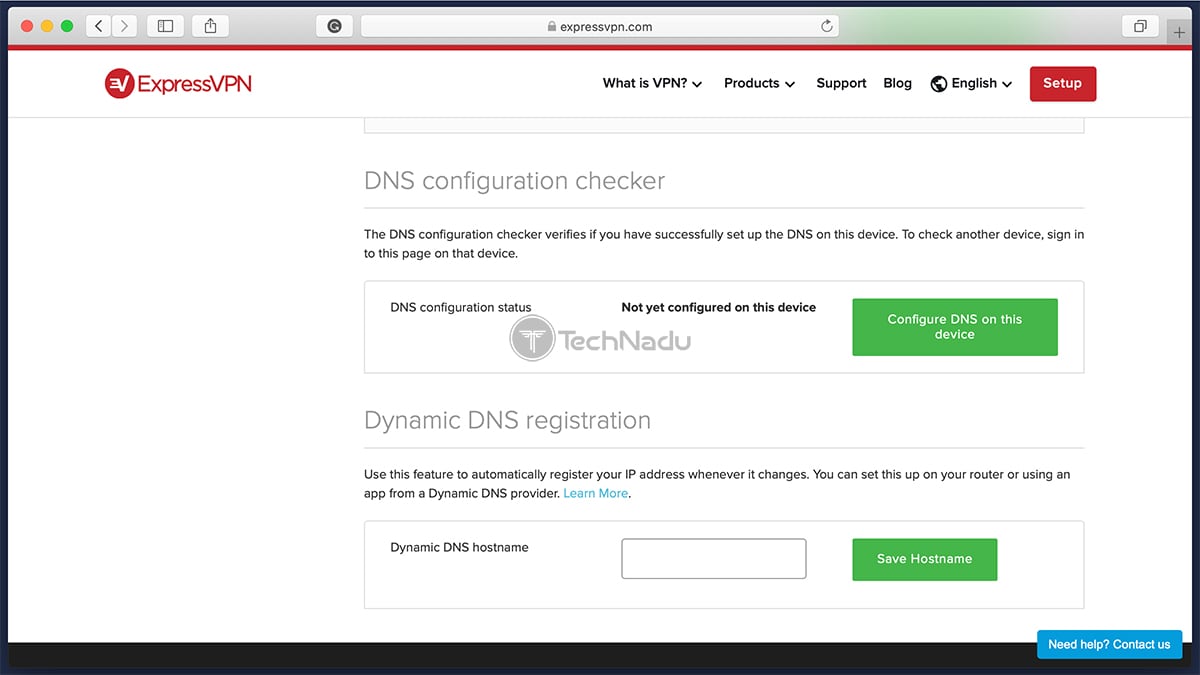Go forward using Safari's forward arrow
1200x675 pixels.
pyautogui.click(x=124, y=26)
